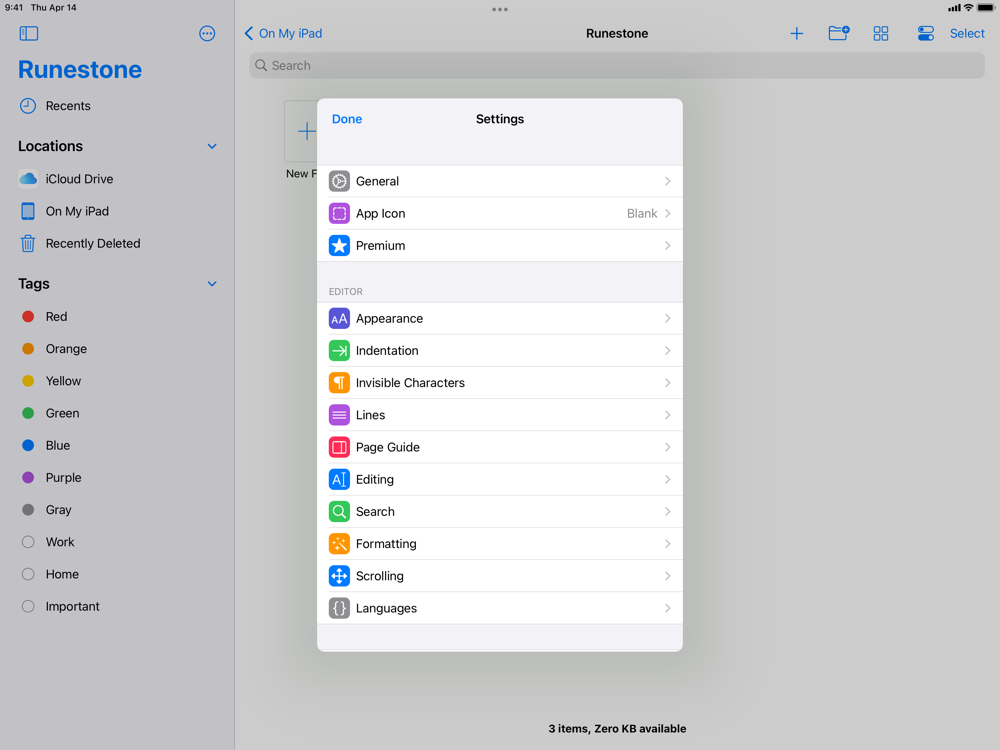Viewport: 1000px width, 750px height.
Task: Tap the three-dot multitasking indicator at top
Action: [500, 10]
